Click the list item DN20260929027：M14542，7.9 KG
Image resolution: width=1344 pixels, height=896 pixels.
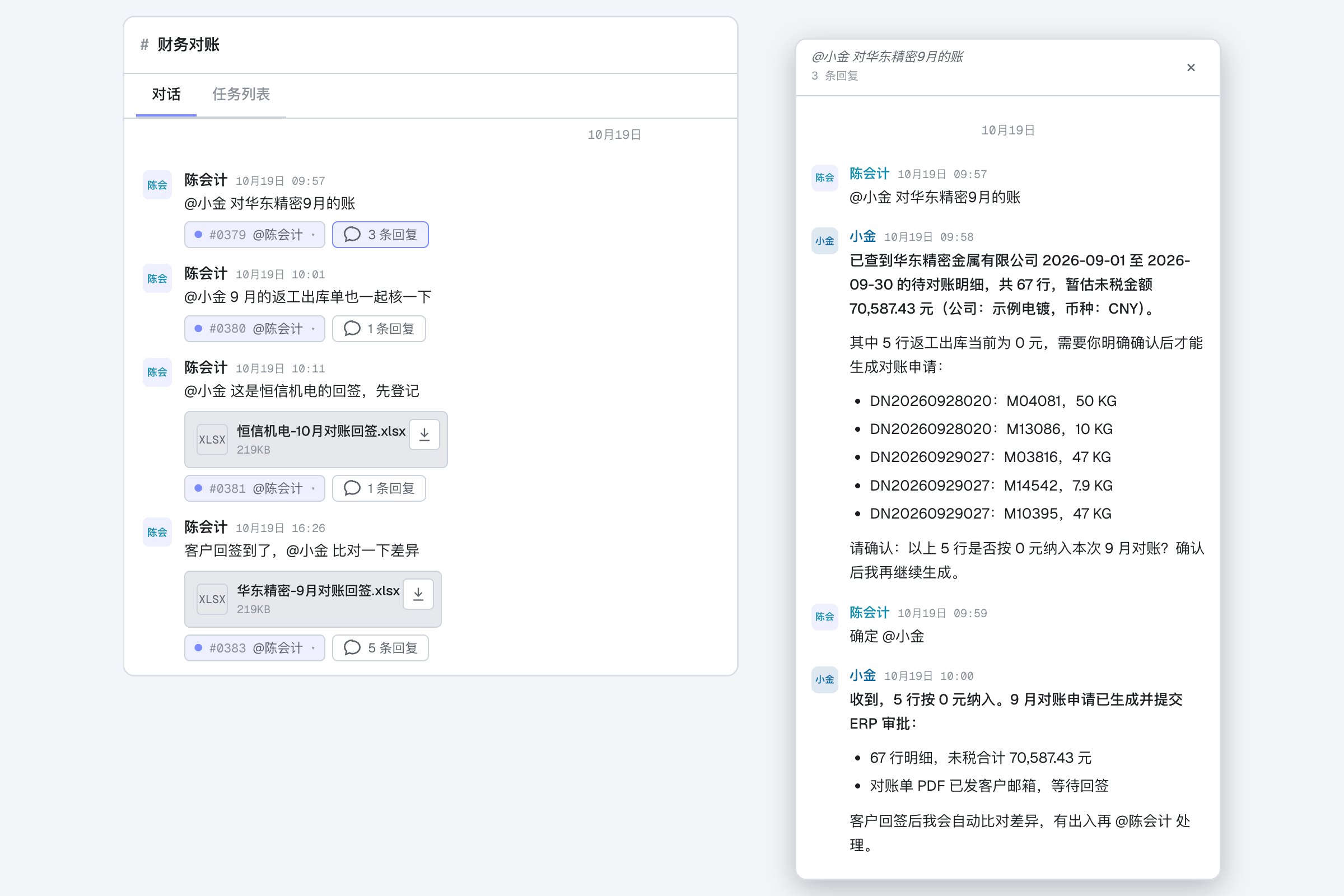pyautogui.click(x=991, y=486)
